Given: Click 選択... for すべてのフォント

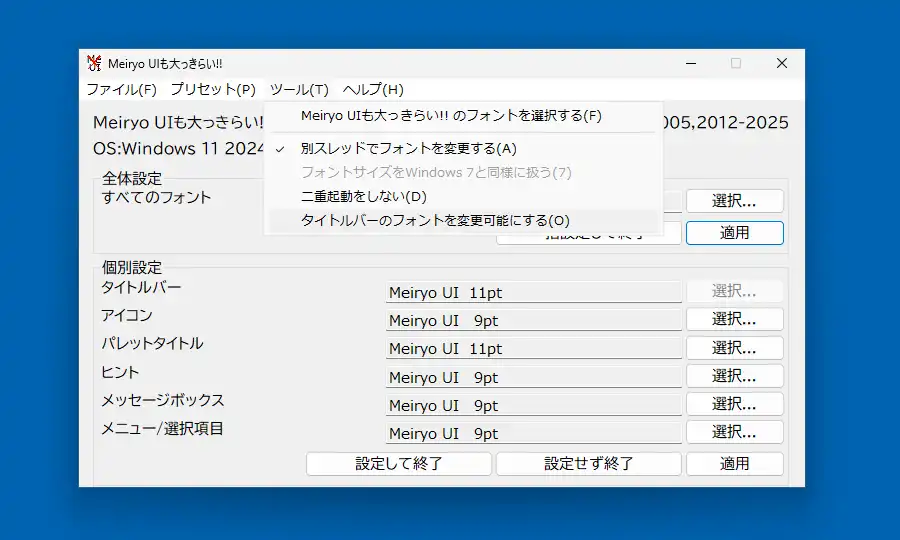Looking at the screenshot, I should pos(735,201).
